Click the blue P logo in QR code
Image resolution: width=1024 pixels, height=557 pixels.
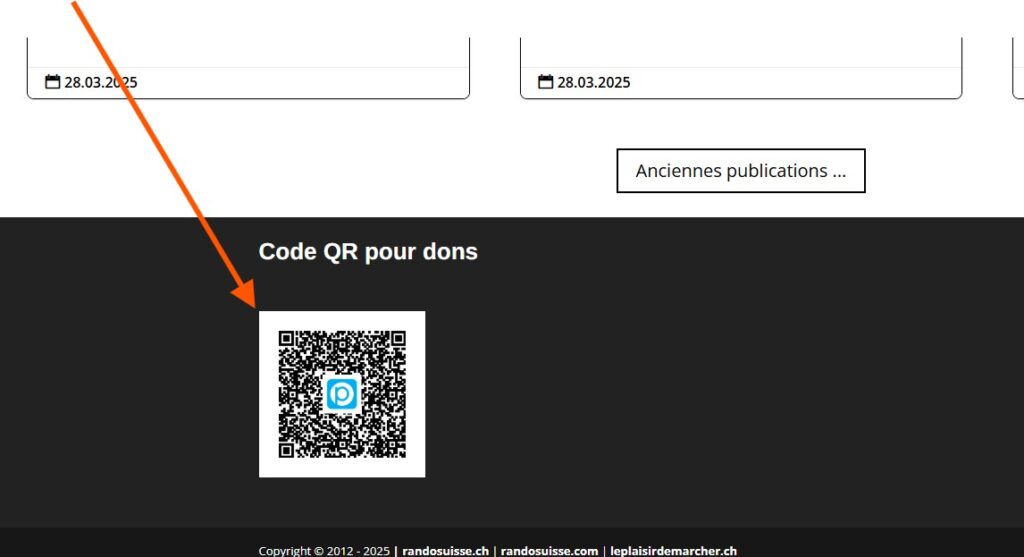click(342, 394)
